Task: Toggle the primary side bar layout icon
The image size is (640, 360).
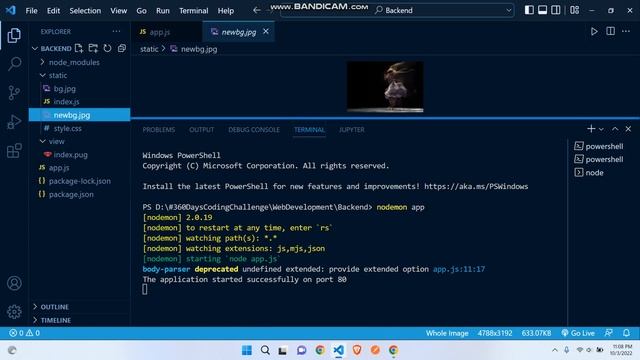Action: [x=529, y=10]
